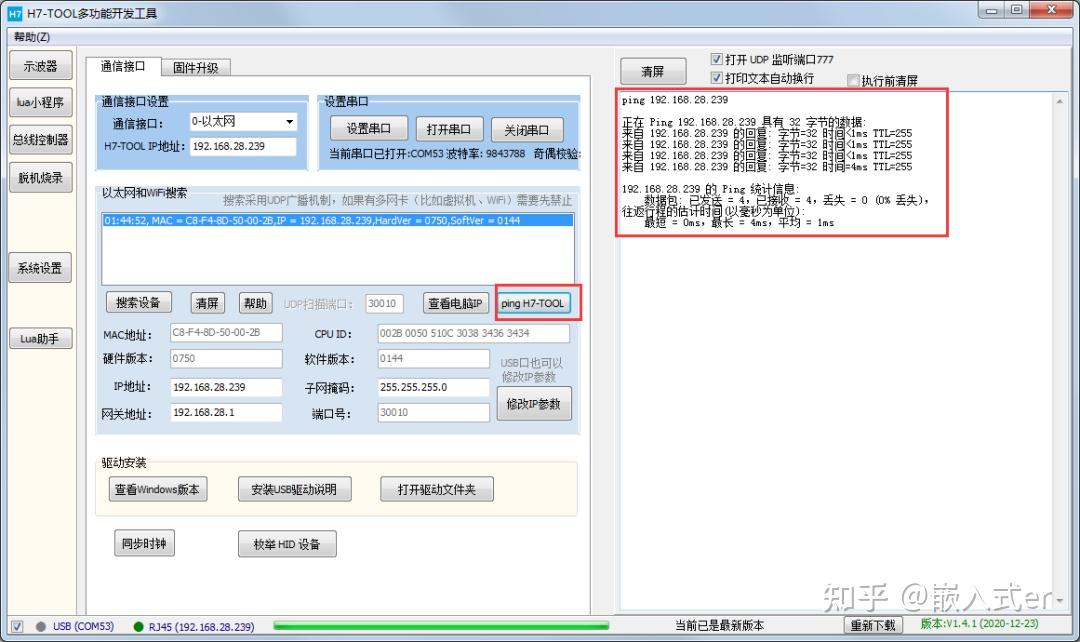The width and height of the screenshot is (1080, 642).
Task: Open 系统设置 from the sidebar
Action: pos(40,267)
